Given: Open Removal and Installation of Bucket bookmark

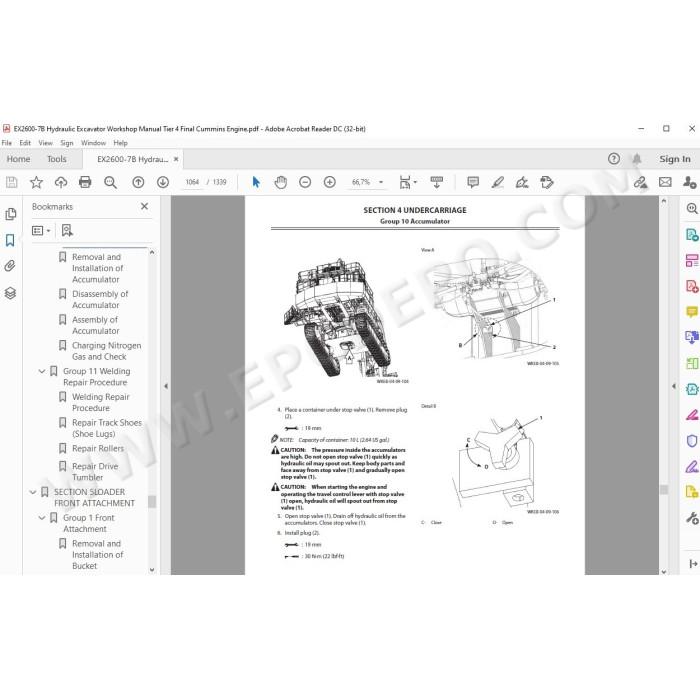Looking at the screenshot, I should pyautogui.click(x=97, y=554).
